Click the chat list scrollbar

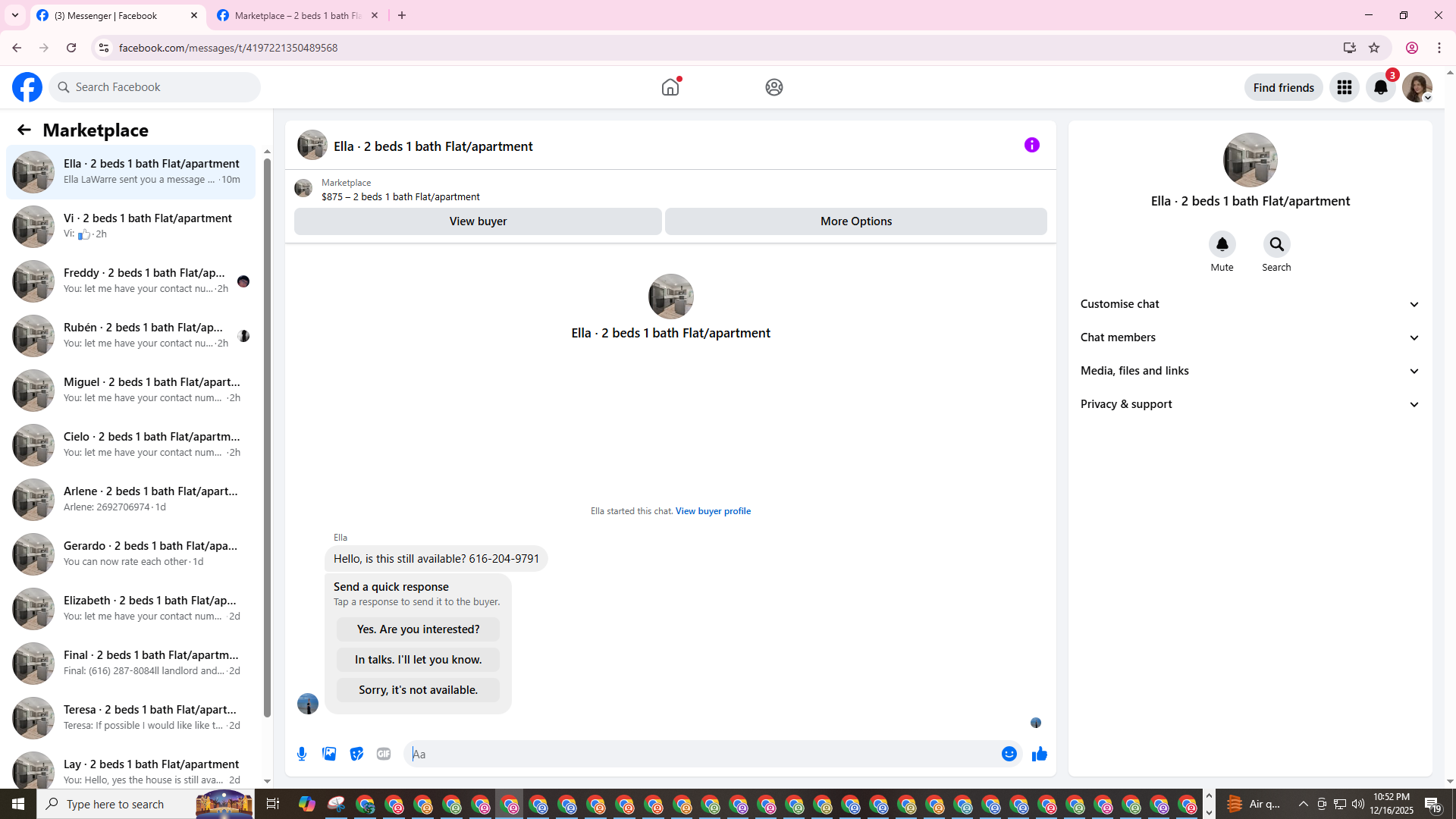(x=267, y=436)
